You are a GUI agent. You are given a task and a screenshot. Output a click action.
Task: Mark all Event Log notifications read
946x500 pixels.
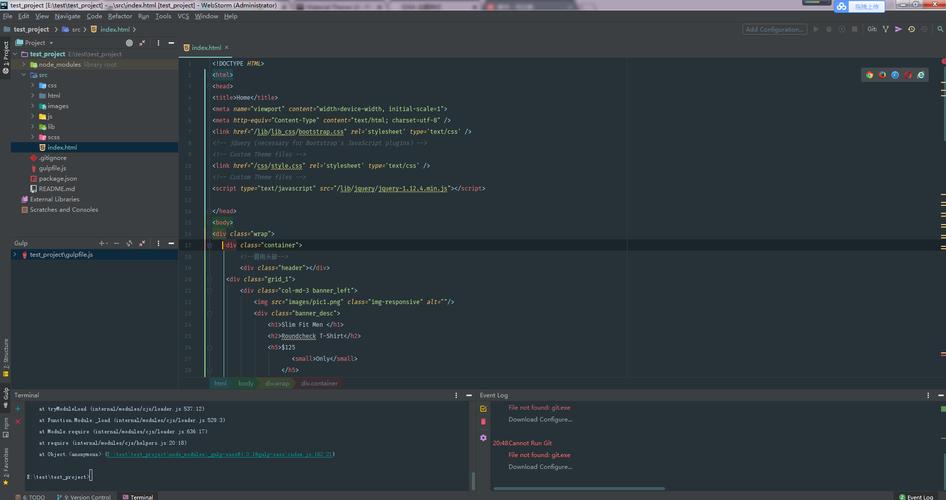[483, 408]
